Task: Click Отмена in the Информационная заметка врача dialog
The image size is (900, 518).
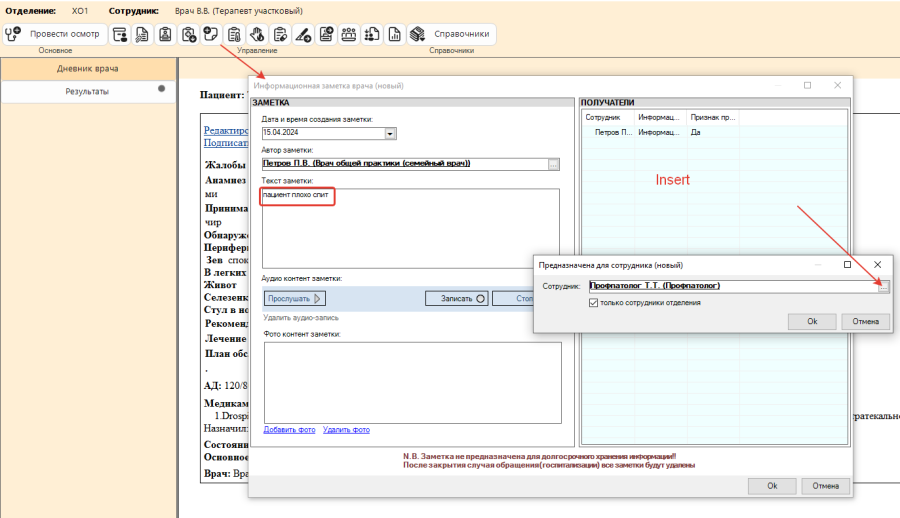Action: pyautogui.click(x=825, y=486)
